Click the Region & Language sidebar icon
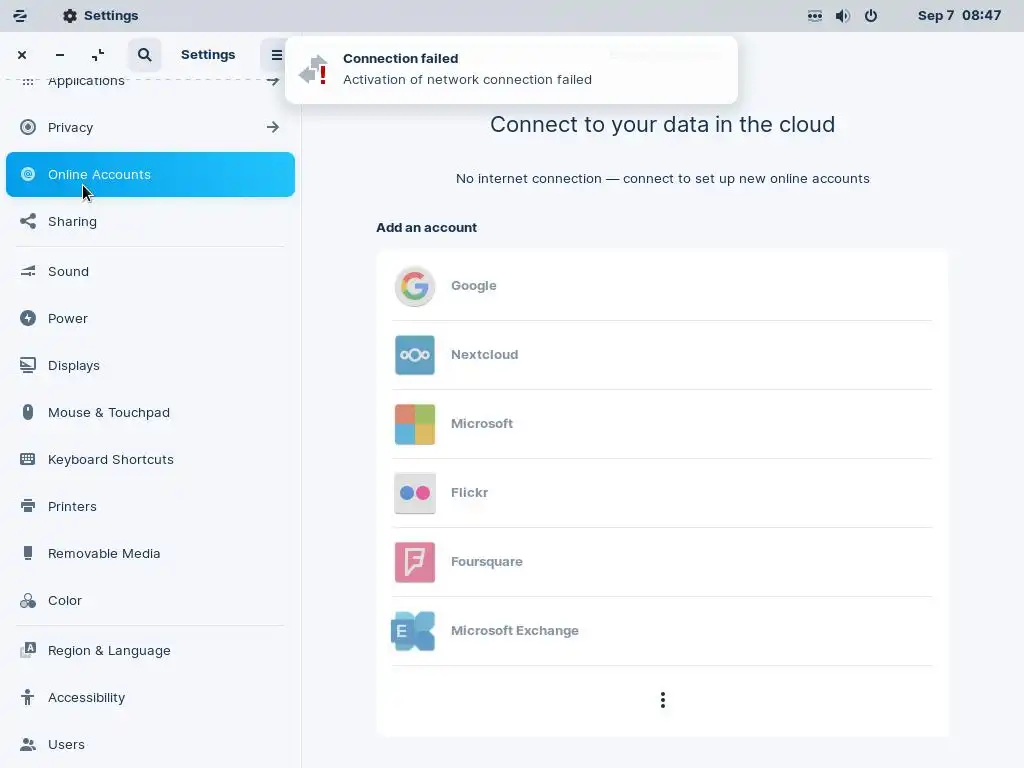The image size is (1024, 768). point(28,650)
